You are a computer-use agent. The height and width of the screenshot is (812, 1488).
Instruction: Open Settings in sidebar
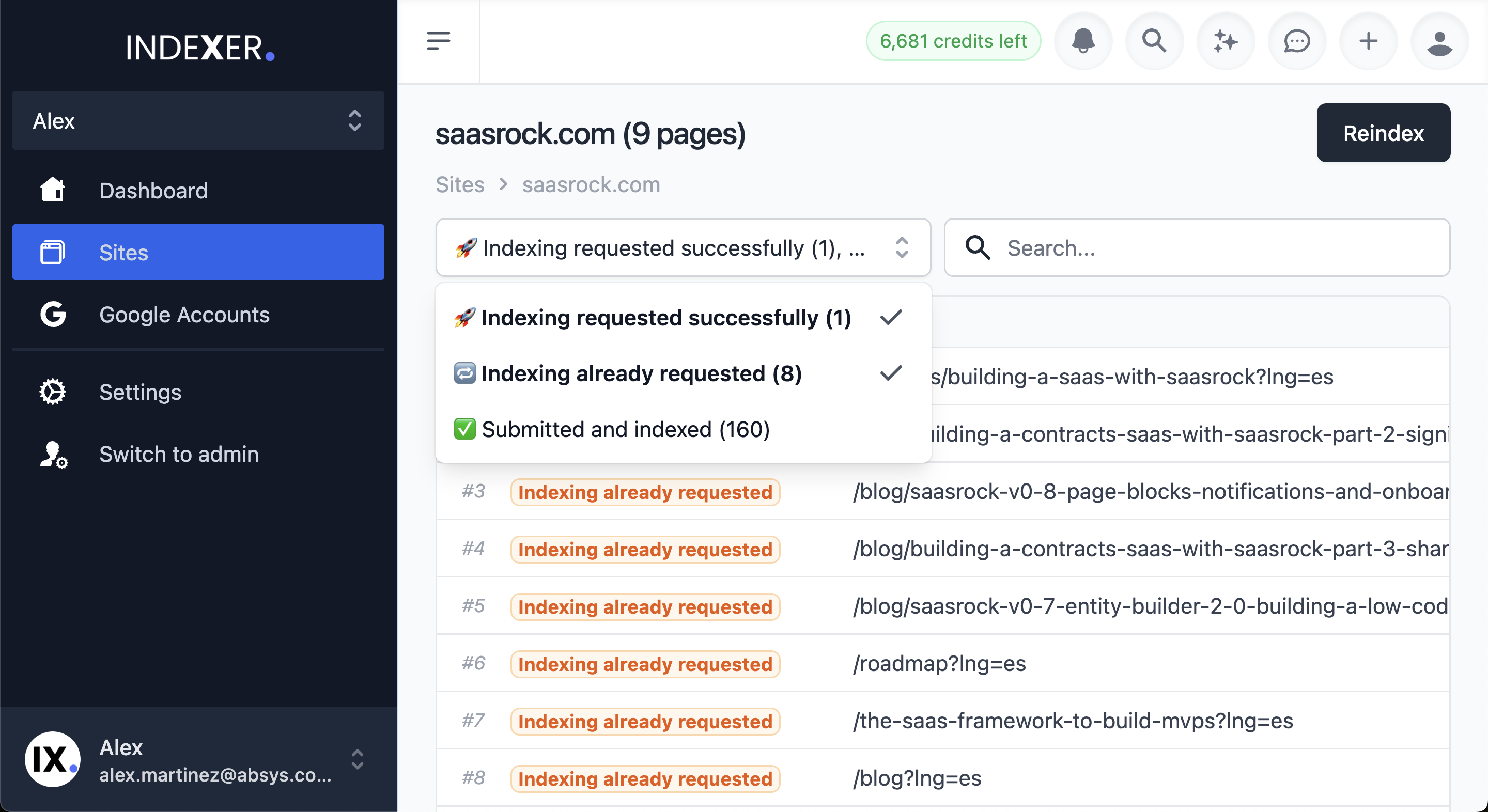click(x=198, y=392)
